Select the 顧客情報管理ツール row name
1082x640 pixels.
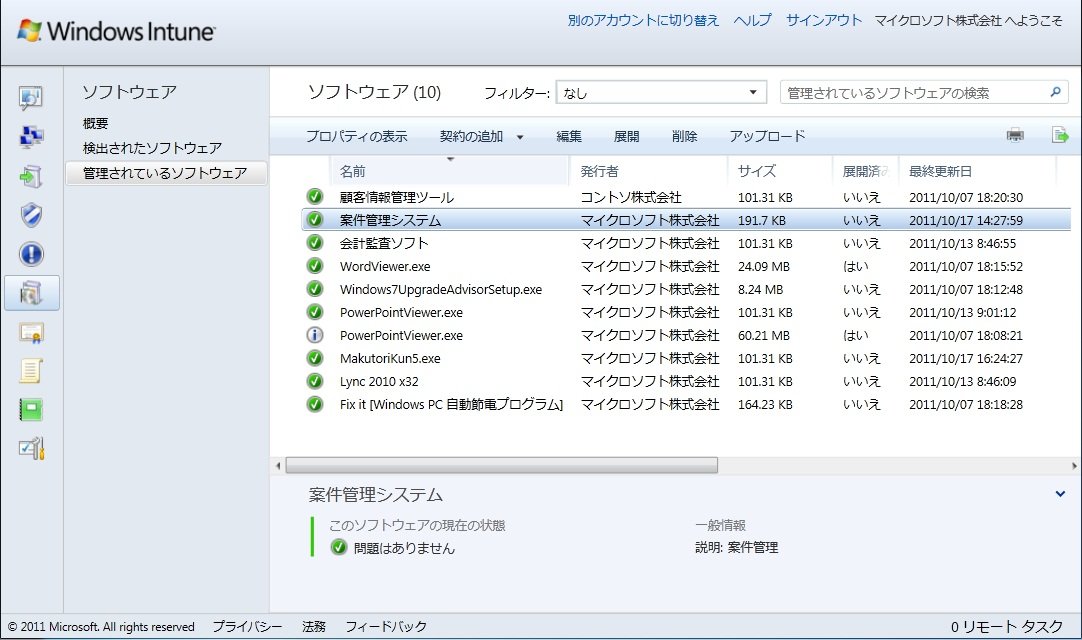pyautogui.click(x=397, y=197)
